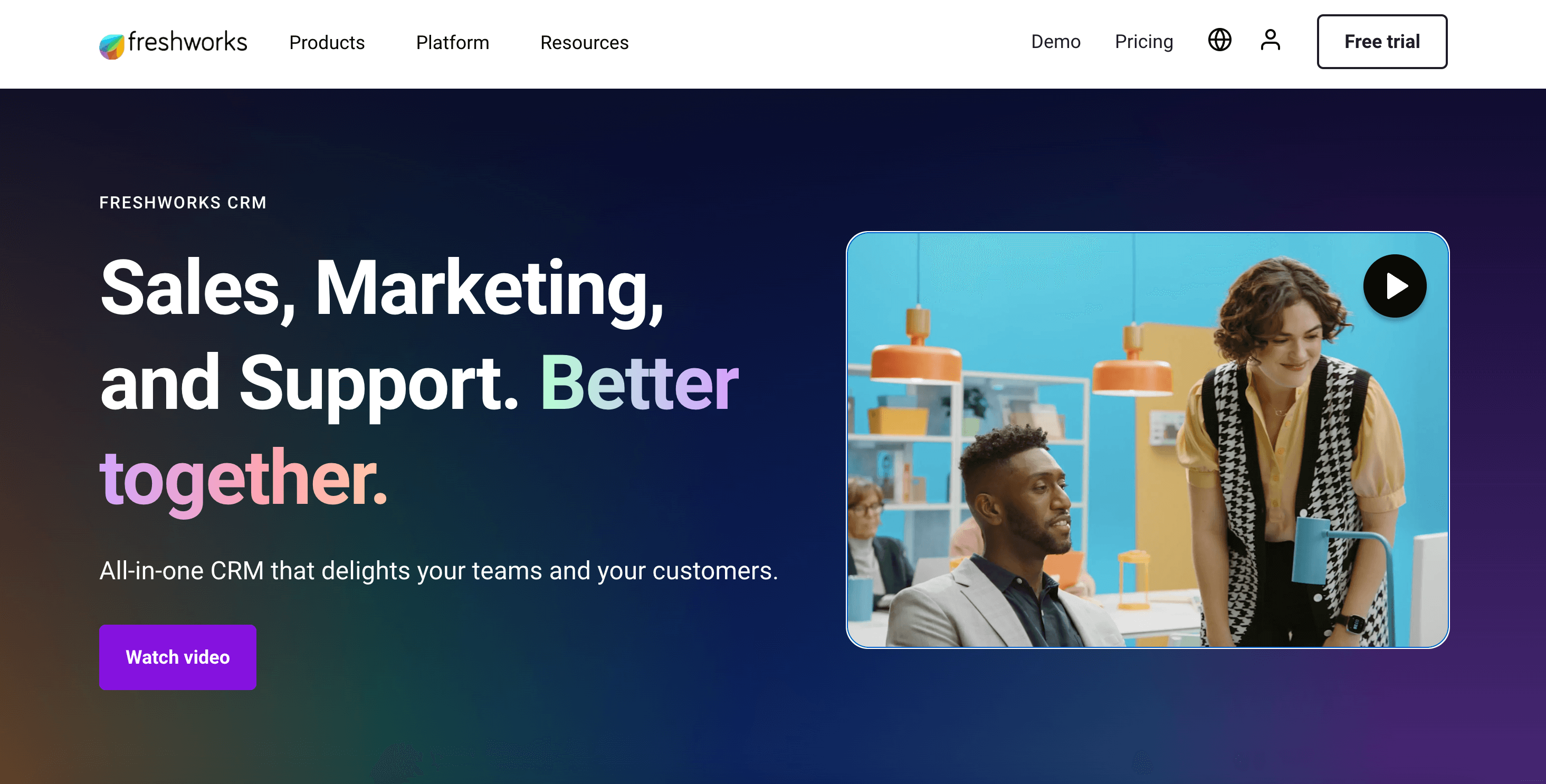Screen dimensions: 1546x784
Task: Start a Free trial
Action: pos(1382,42)
